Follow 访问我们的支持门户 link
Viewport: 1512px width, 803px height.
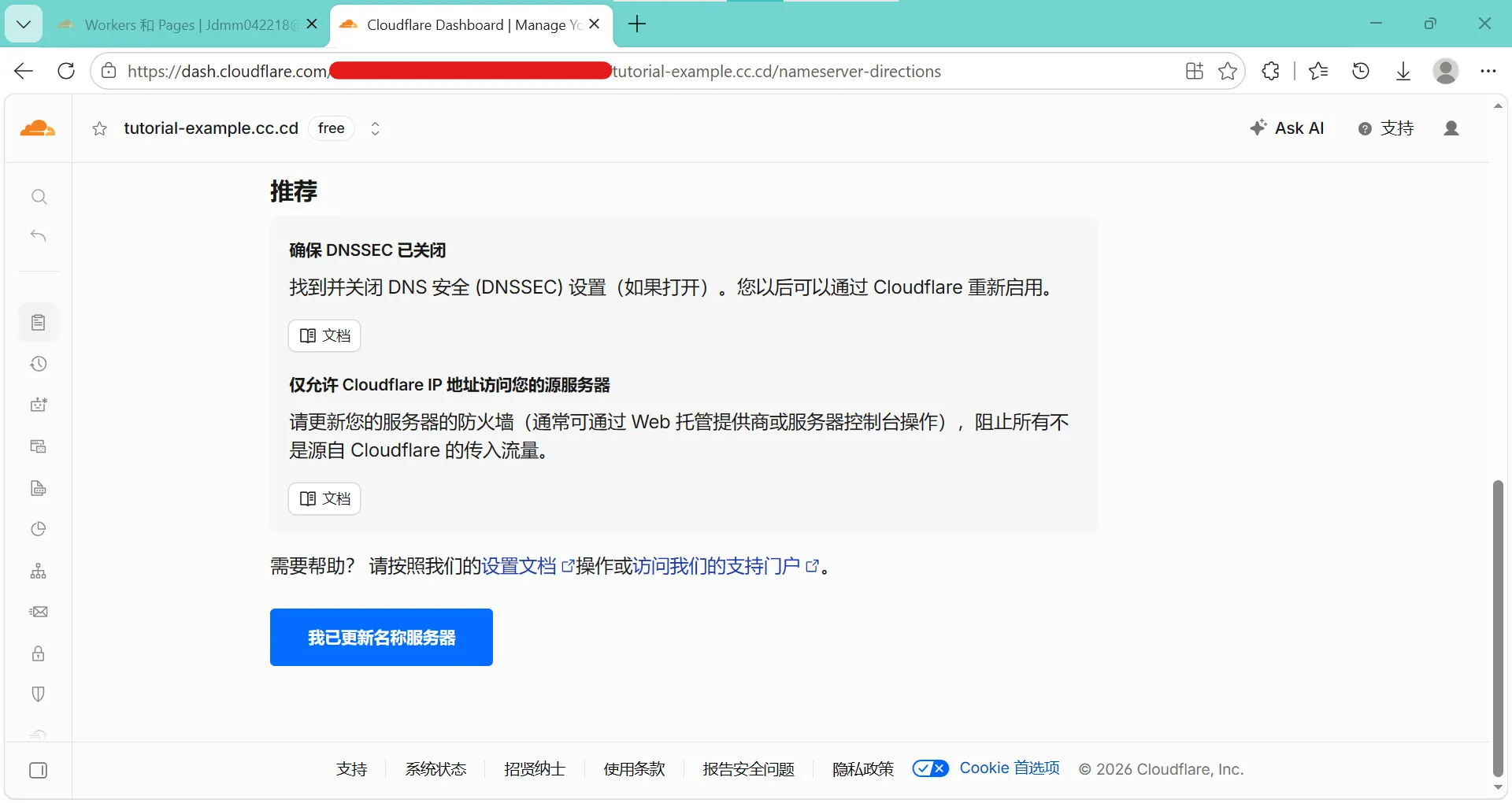[x=726, y=566]
